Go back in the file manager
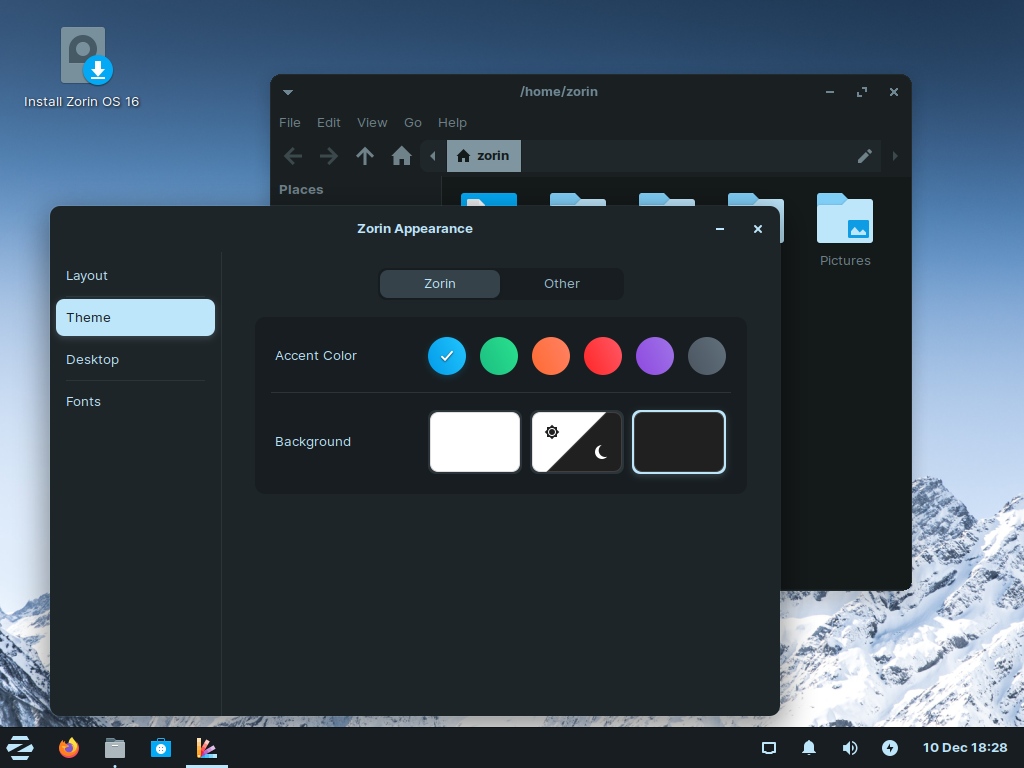 click(293, 156)
